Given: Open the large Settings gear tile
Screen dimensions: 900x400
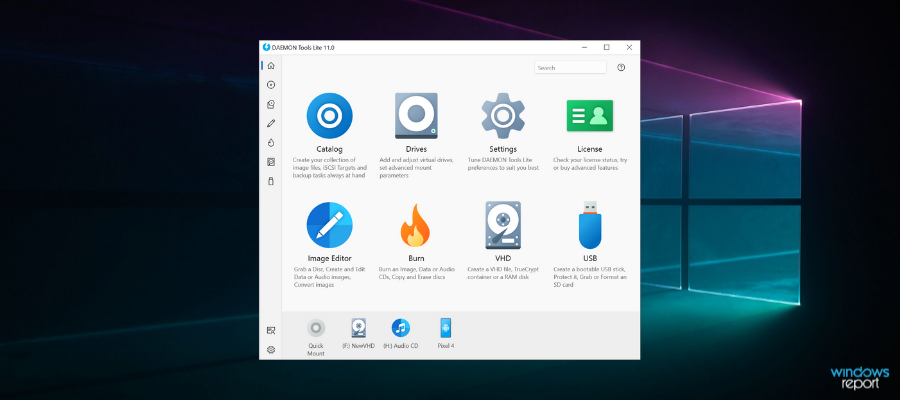Looking at the screenshot, I should (503, 116).
